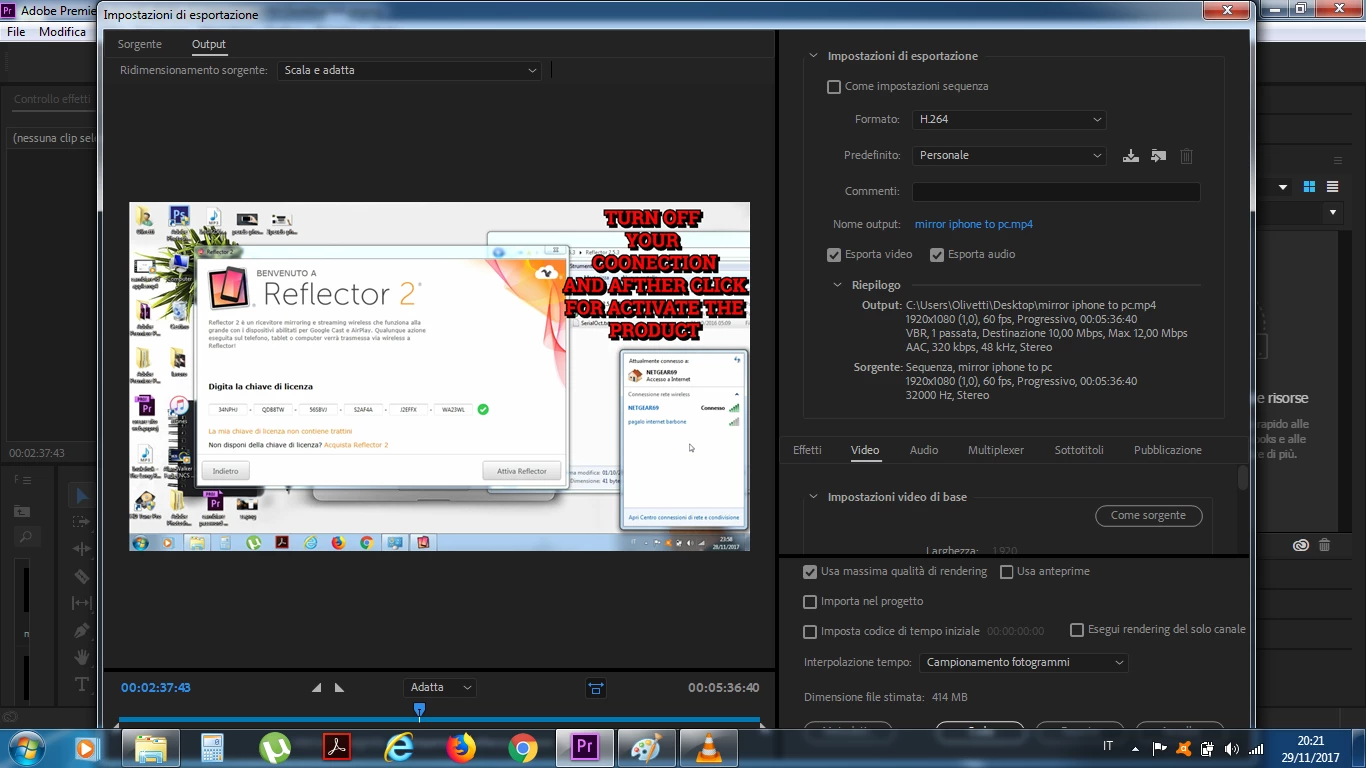The width and height of the screenshot is (1366, 768).
Task: Select the Hand tool
Action: click(x=82, y=657)
